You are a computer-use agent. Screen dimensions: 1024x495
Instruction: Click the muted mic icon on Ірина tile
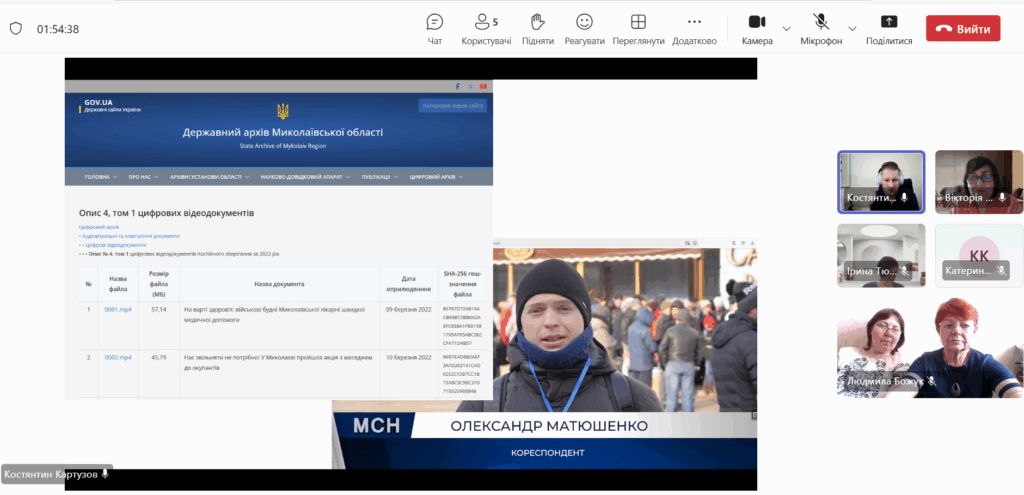pos(904,270)
